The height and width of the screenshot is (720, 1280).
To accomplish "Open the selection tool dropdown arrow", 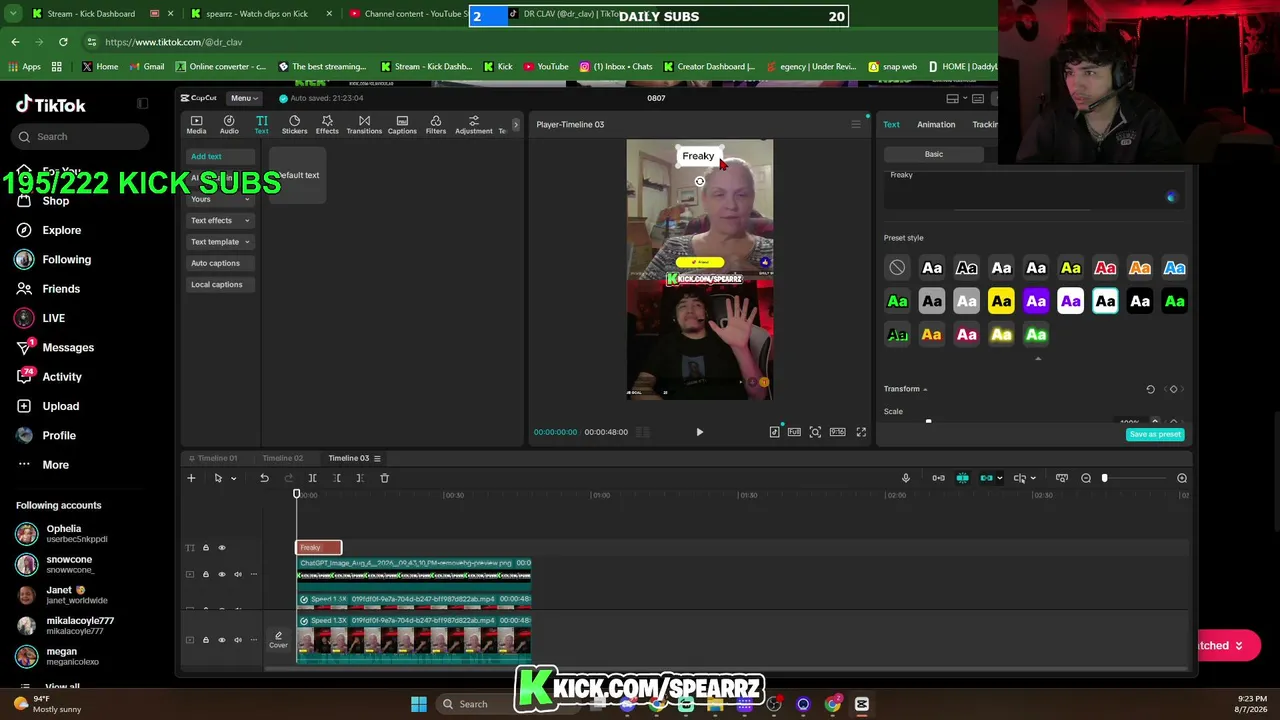I will [x=233, y=478].
